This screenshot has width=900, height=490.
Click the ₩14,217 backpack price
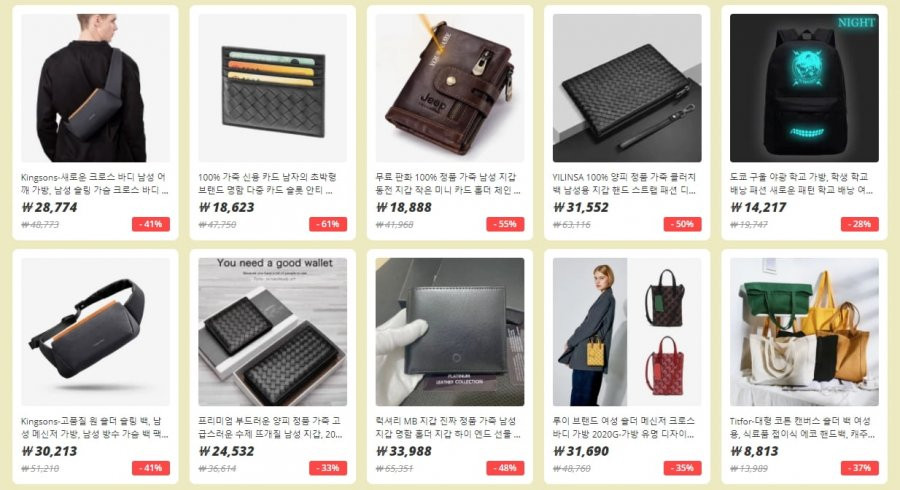(758, 207)
